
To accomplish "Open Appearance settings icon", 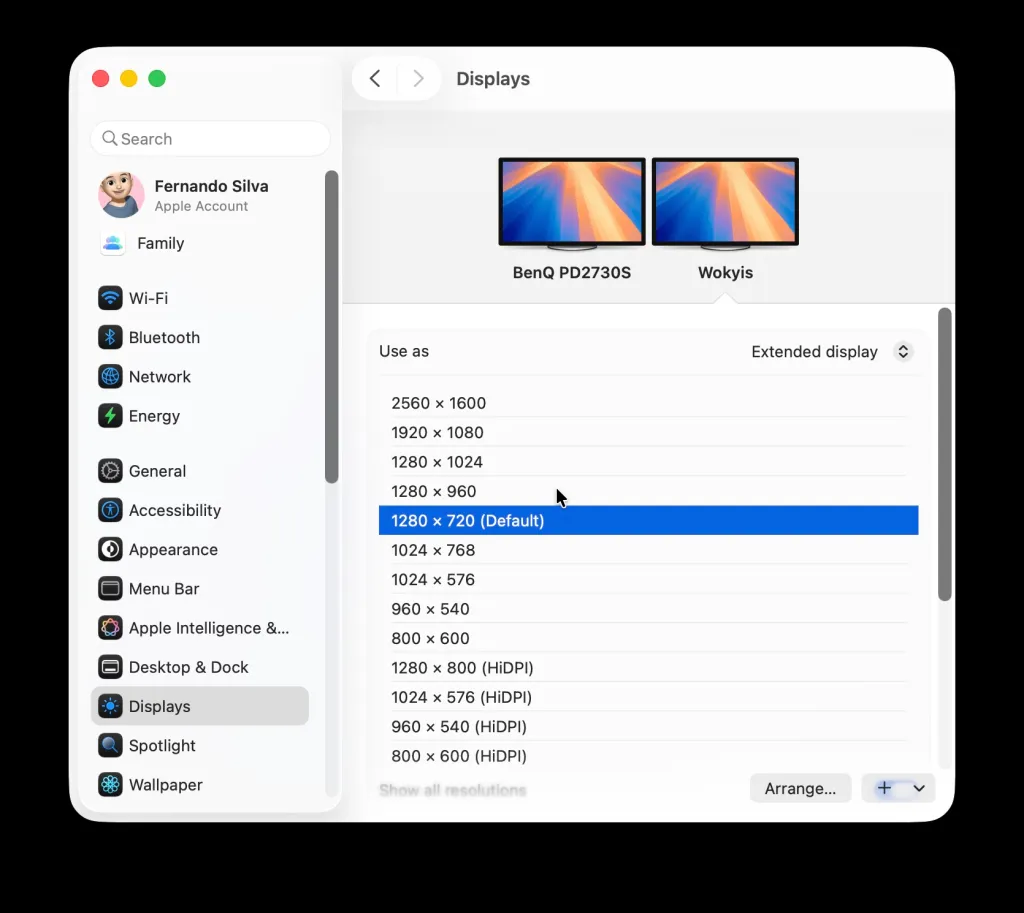I will 110,549.
